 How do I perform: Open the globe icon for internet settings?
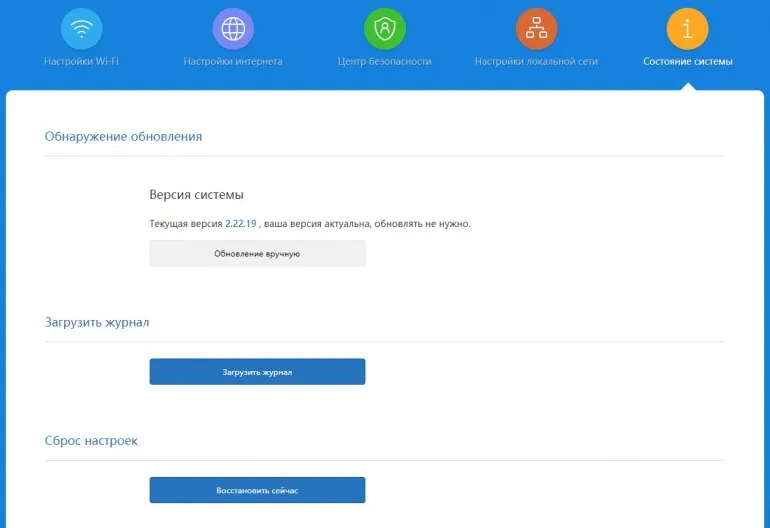click(233, 28)
